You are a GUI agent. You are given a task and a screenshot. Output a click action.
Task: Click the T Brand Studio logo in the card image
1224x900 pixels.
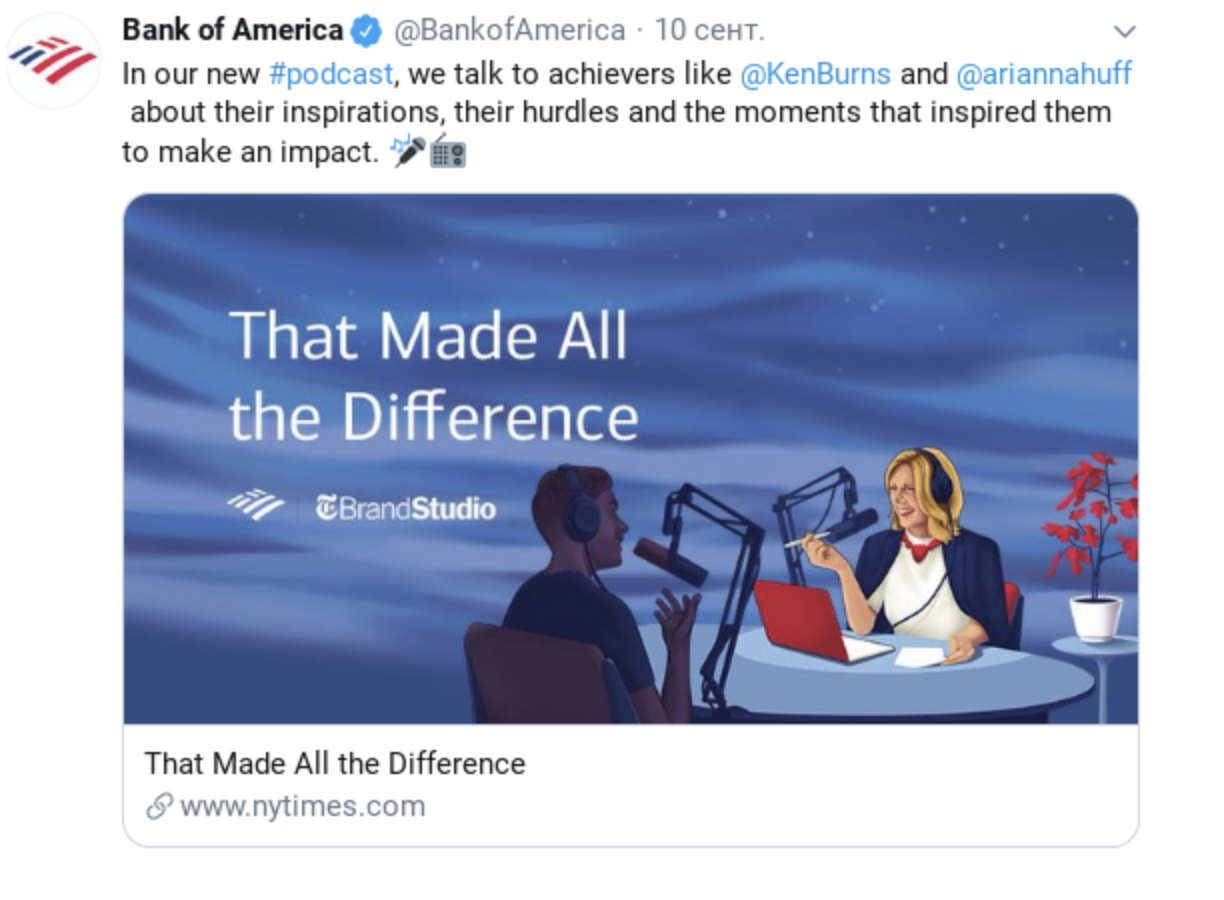coord(405,508)
